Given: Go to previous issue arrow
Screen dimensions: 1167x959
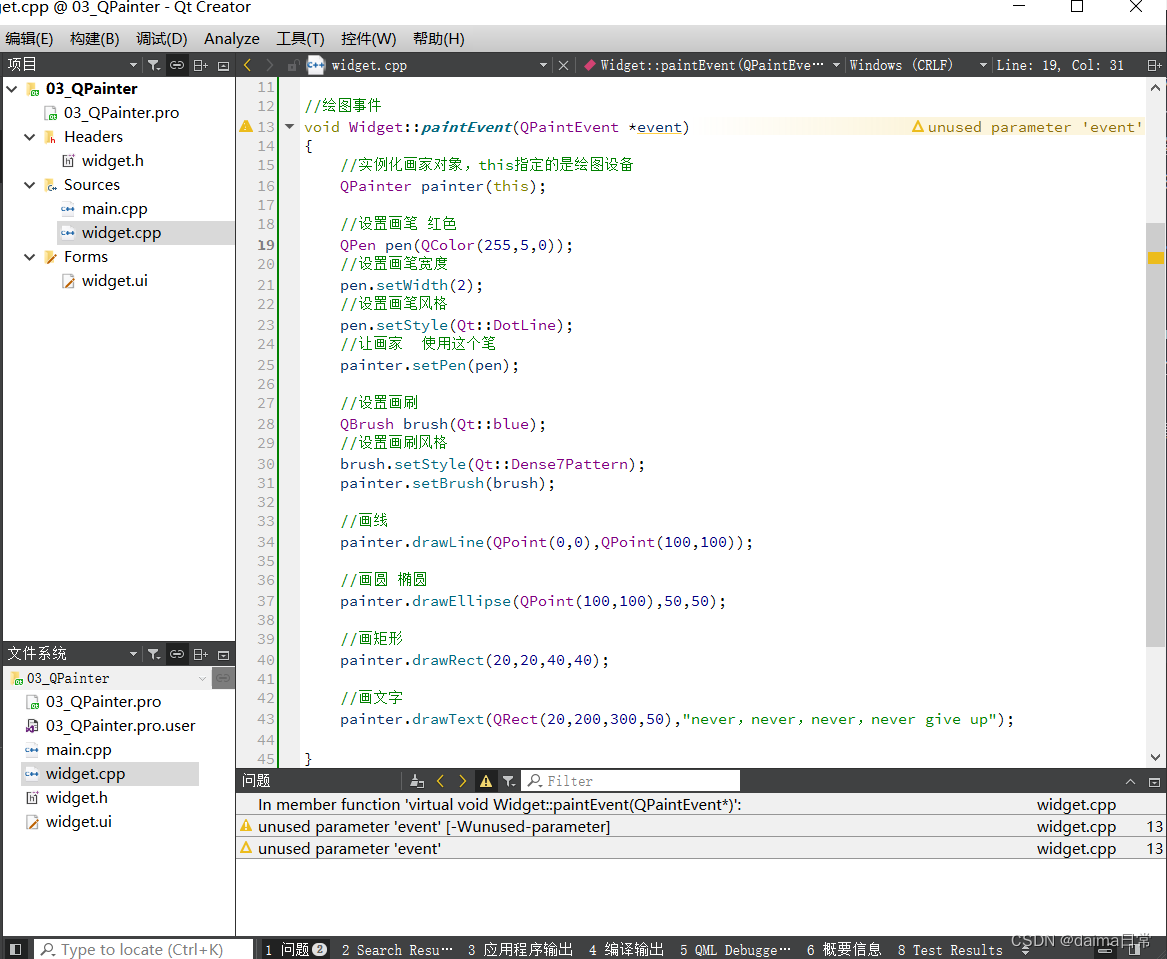Looking at the screenshot, I should point(441,781).
